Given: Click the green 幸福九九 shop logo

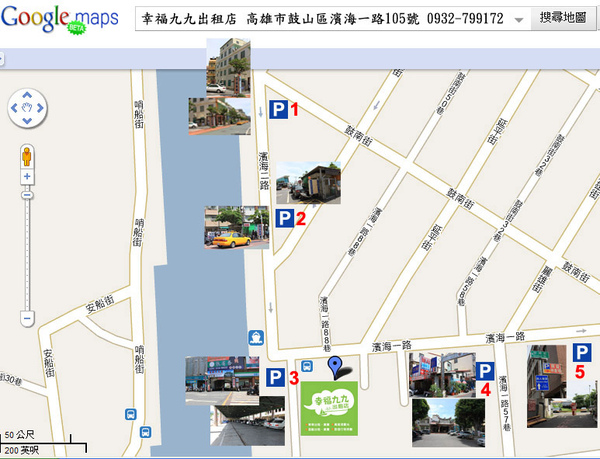Looking at the screenshot, I should point(329,408).
